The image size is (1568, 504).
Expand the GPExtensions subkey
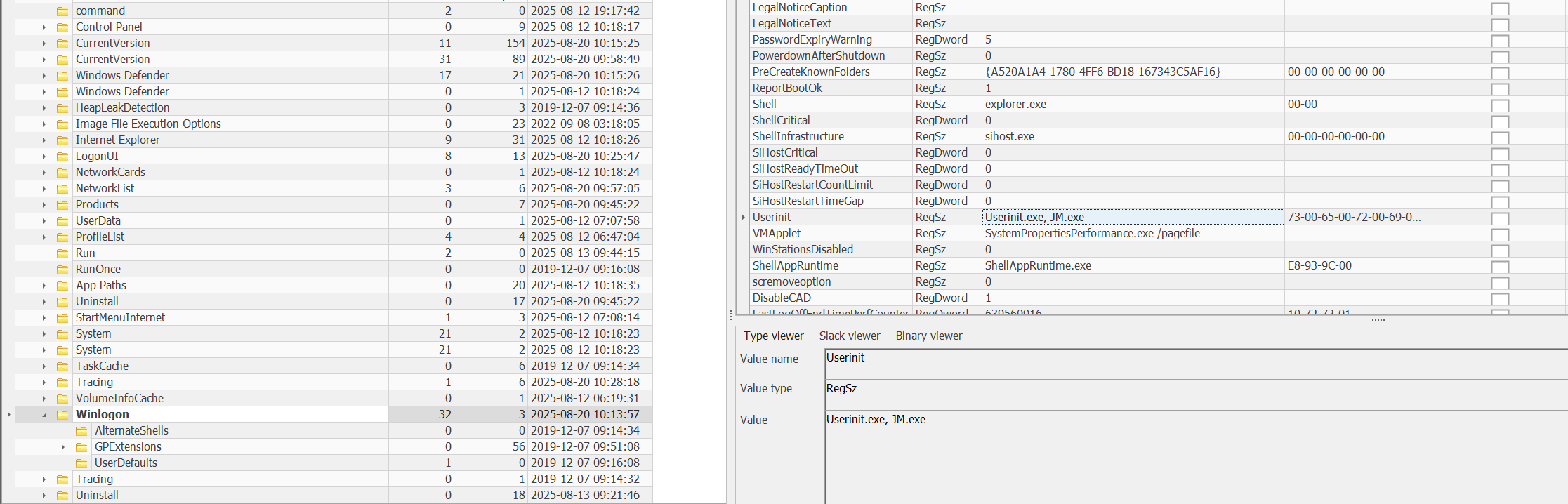[x=62, y=447]
